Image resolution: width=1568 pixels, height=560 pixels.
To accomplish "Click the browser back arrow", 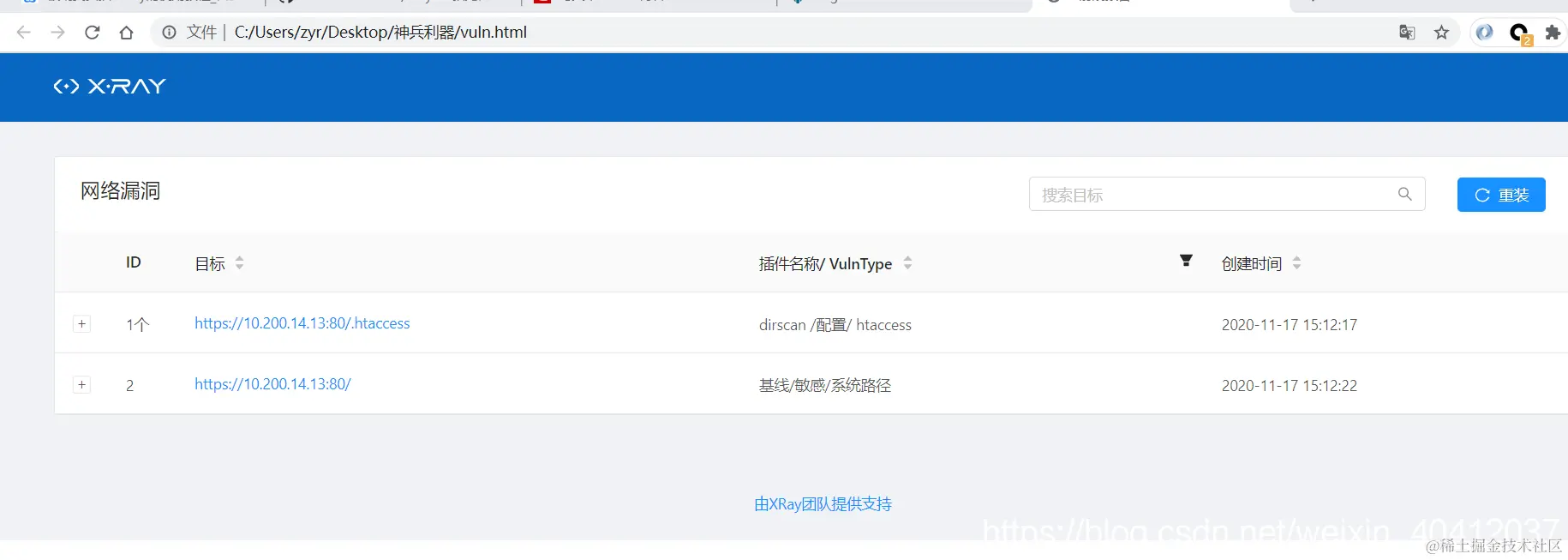I will 23,33.
